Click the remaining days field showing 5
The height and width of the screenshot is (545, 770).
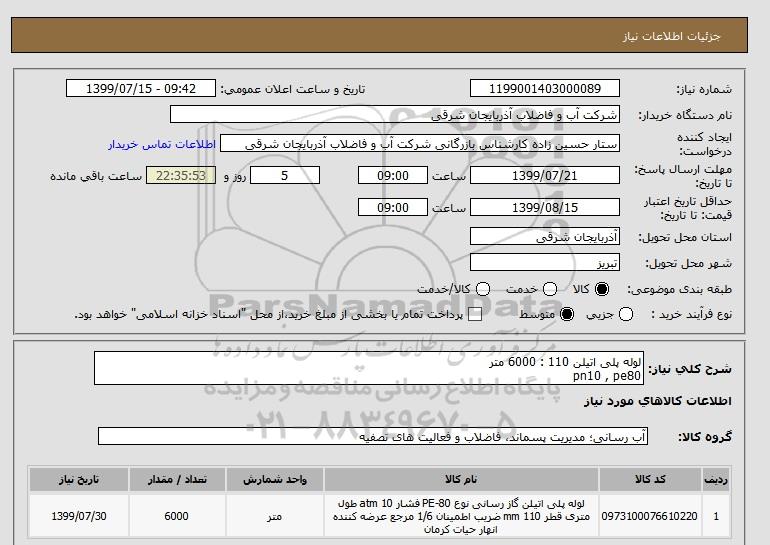(x=285, y=175)
